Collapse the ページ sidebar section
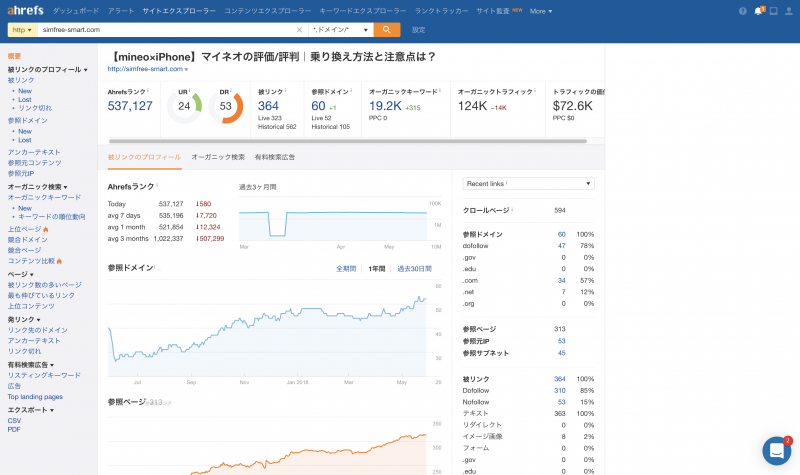This screenshot has width=800, height=475. tap(20, 274)
